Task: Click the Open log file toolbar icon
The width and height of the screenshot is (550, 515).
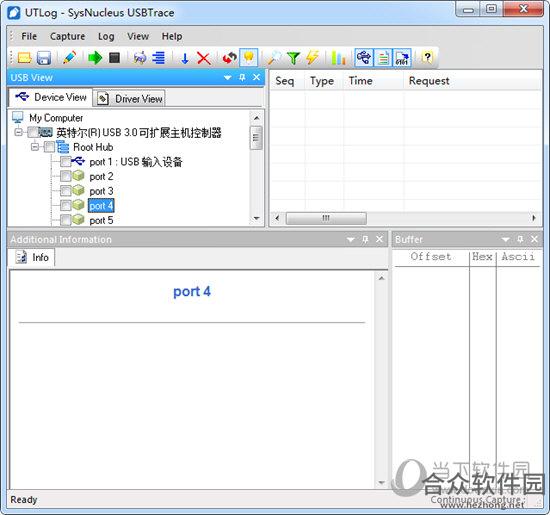Action: 24,58
